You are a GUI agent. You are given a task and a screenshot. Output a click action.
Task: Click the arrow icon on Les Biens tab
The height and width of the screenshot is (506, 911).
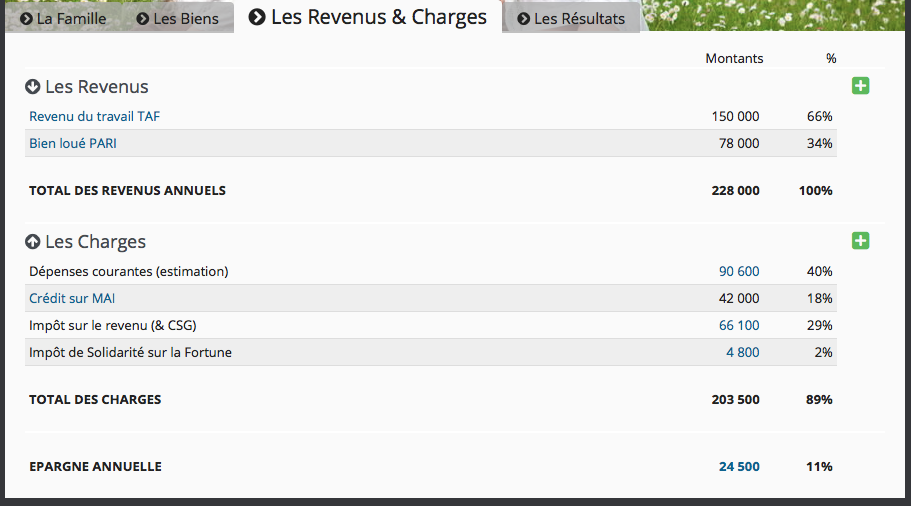pos(143,19)
